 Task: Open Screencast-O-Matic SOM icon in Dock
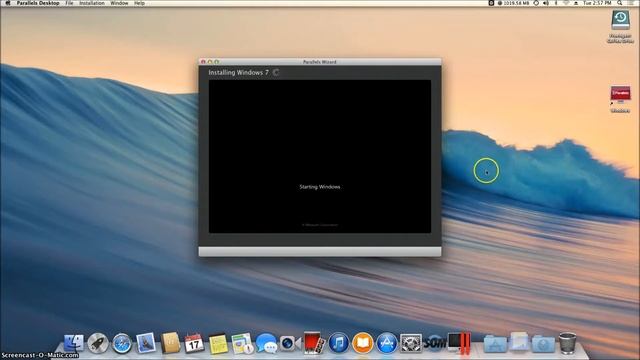pos(434,344)
